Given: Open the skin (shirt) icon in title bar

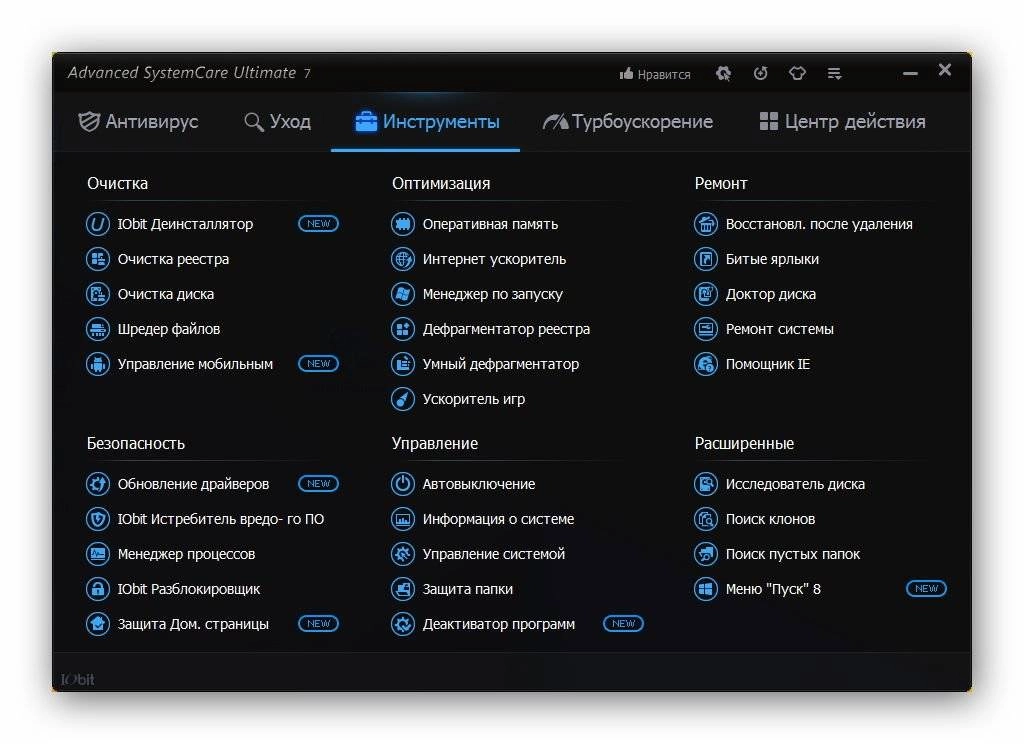Looking at the screenshot, I should tap(797, 73).
